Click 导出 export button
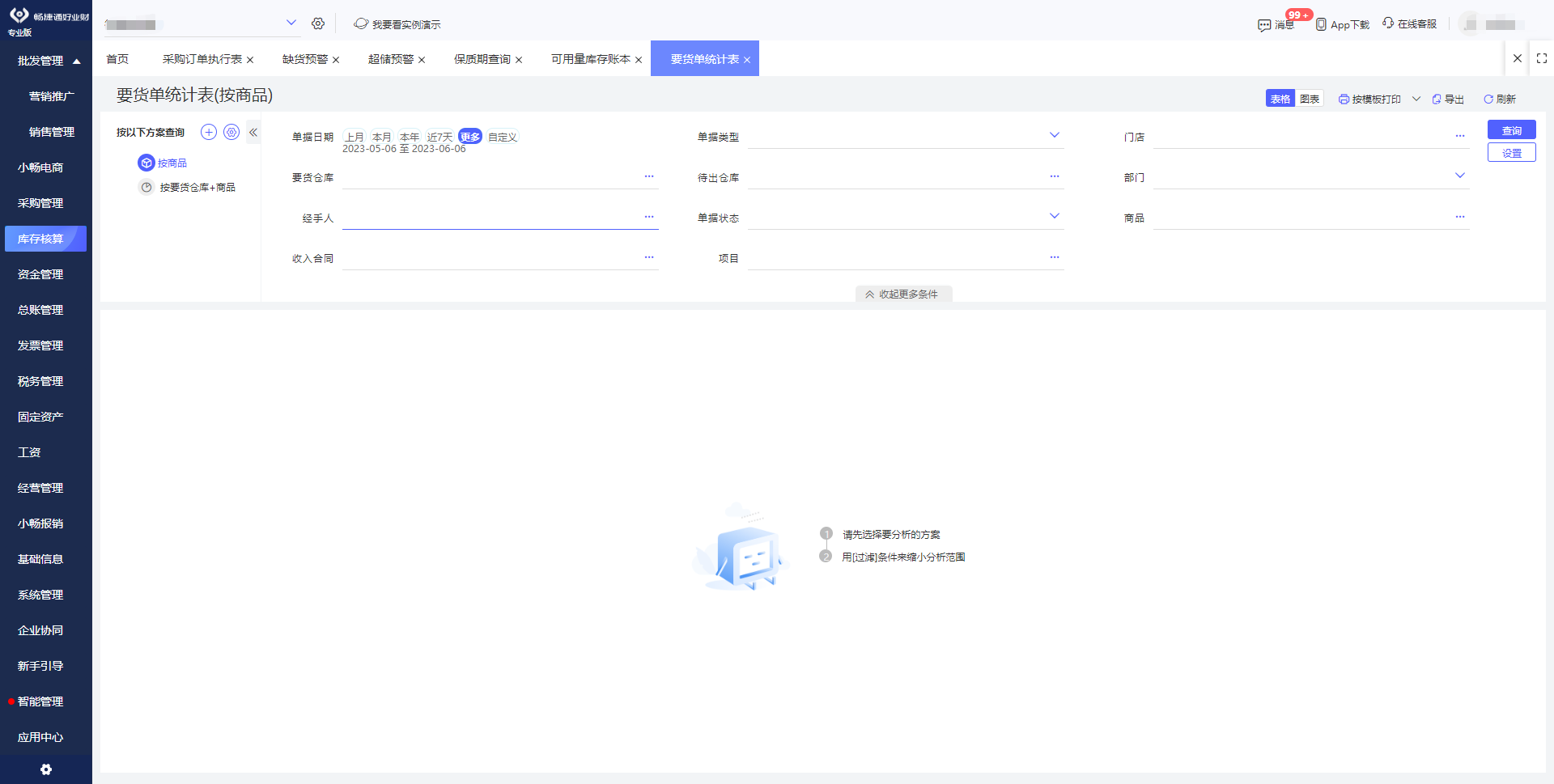The width and height of the screenshot is (1554, 784). pos(1448,99)
